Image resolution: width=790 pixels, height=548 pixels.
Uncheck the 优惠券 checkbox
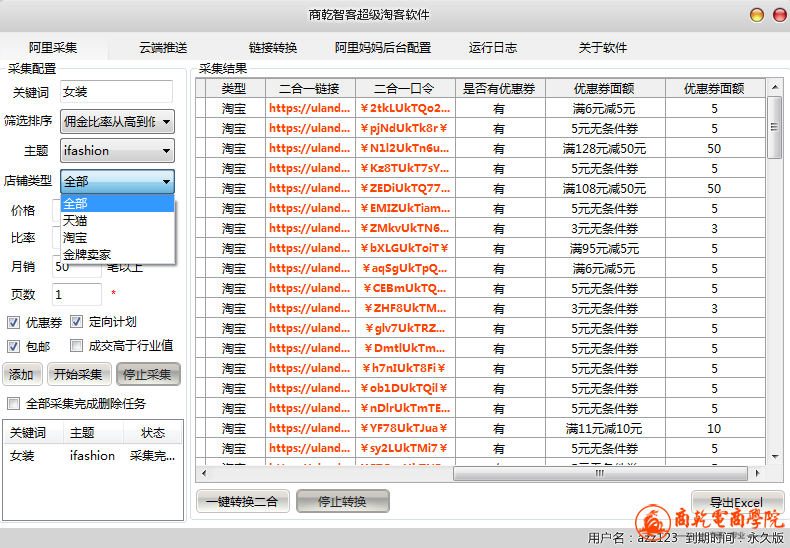14,322
